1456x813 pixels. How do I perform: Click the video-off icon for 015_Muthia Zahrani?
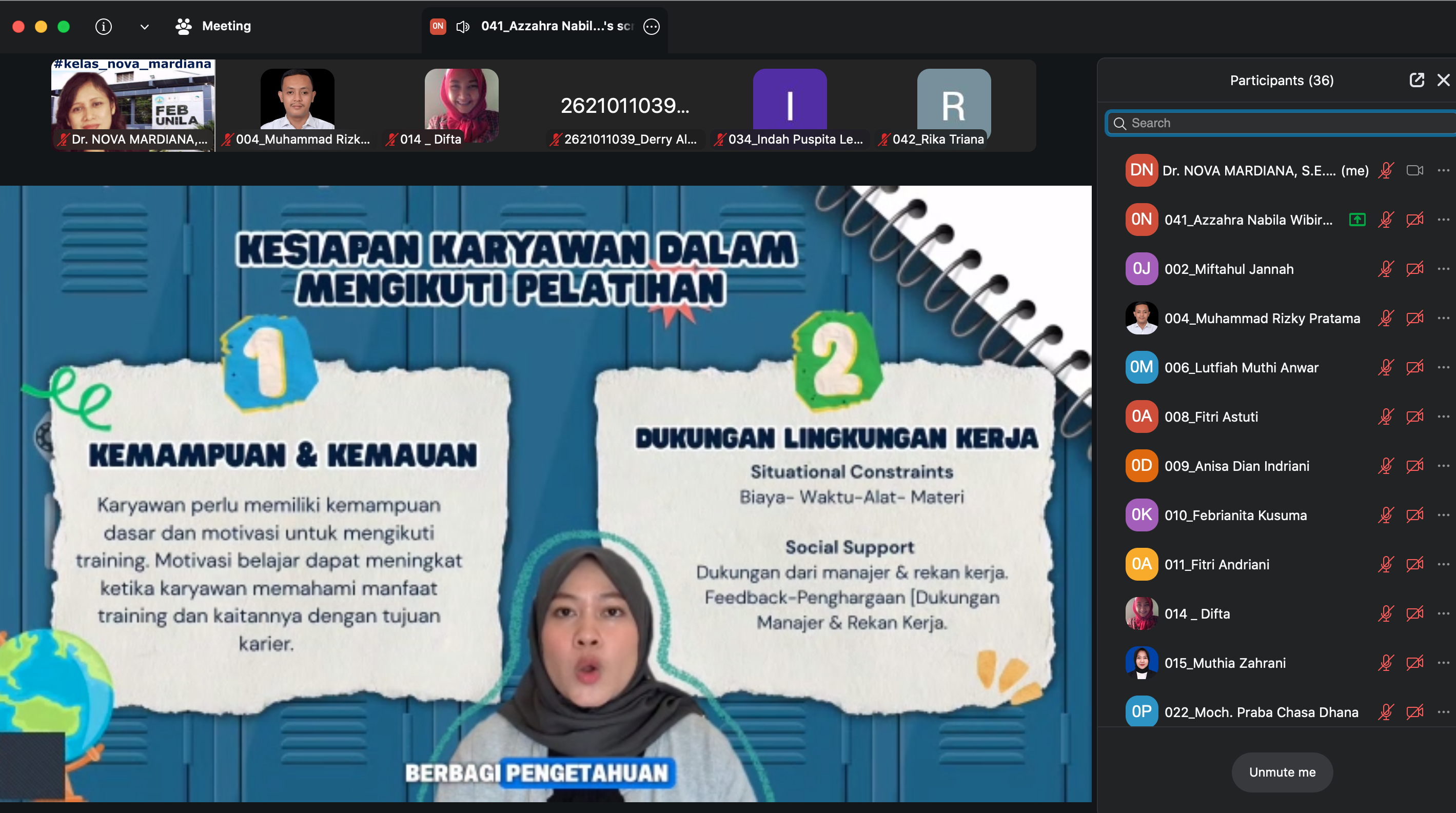point(1415,663)
